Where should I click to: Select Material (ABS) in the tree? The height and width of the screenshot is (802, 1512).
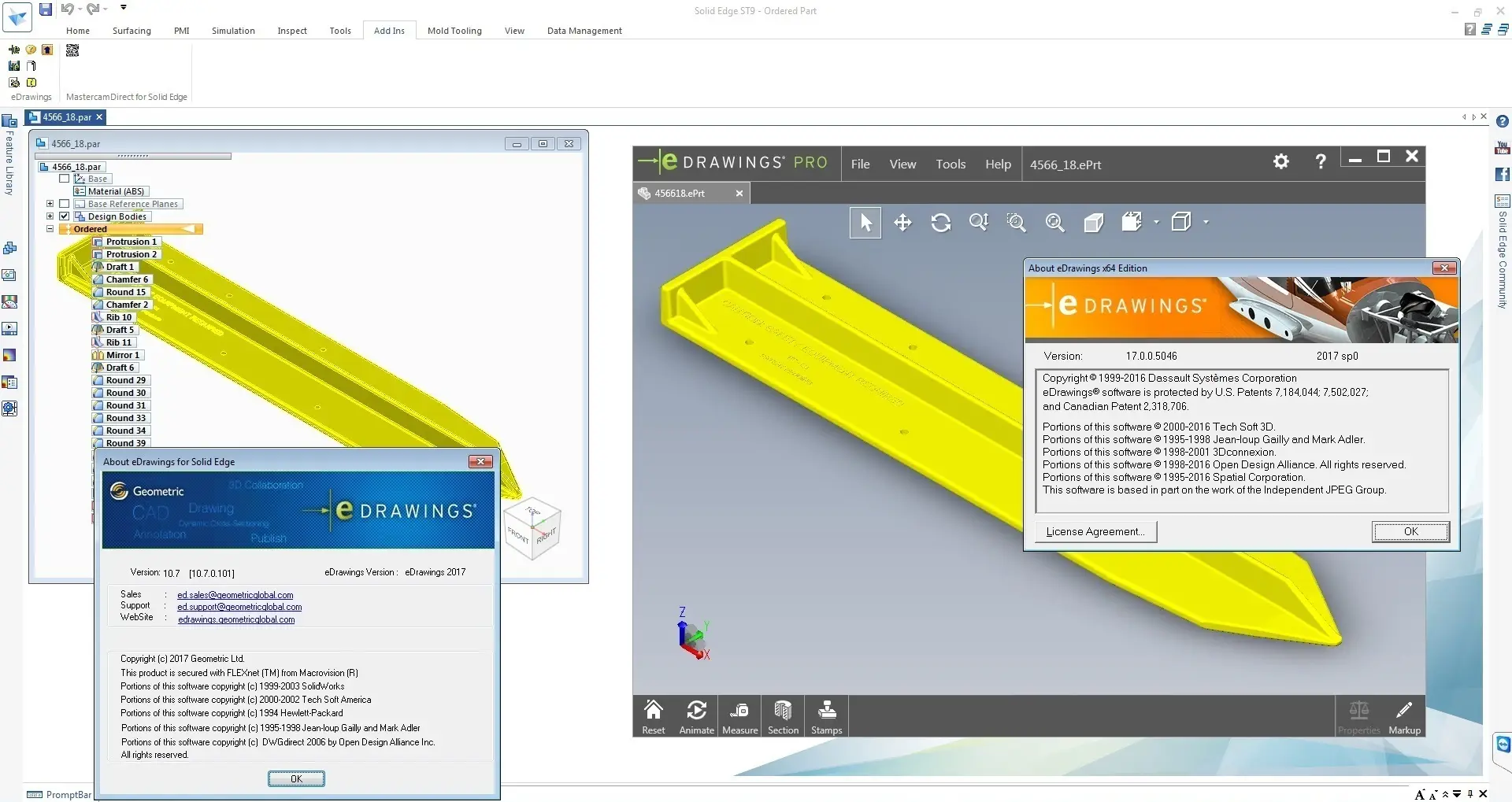click(110, 191)
